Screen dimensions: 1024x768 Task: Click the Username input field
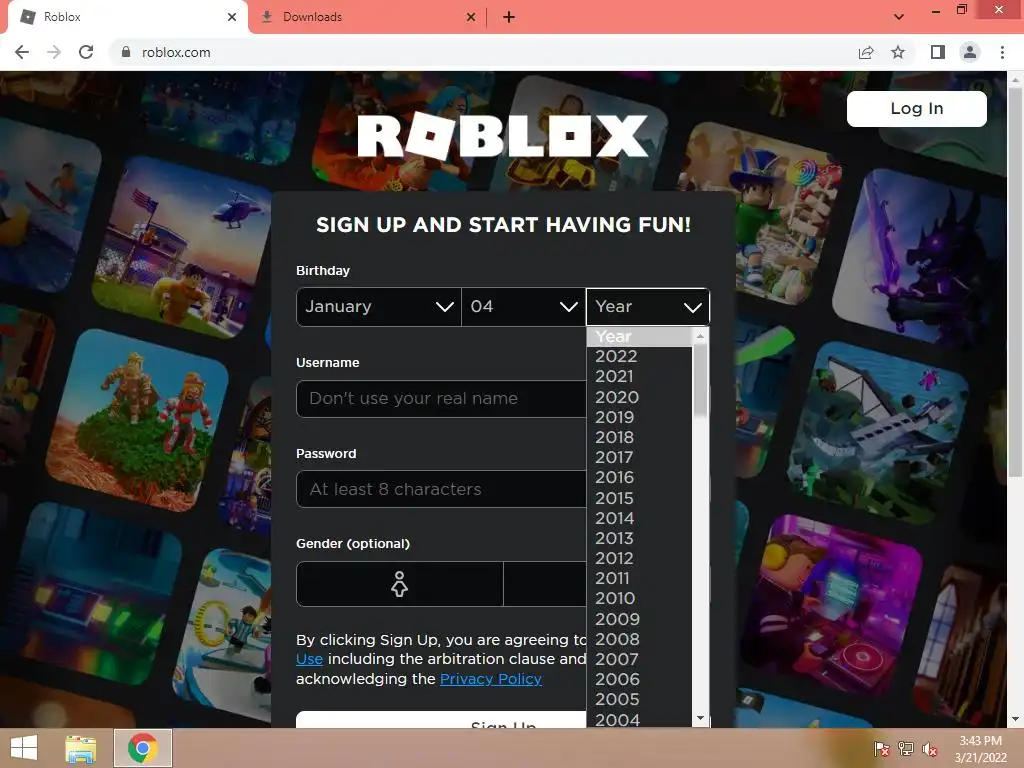coord(441,398)
